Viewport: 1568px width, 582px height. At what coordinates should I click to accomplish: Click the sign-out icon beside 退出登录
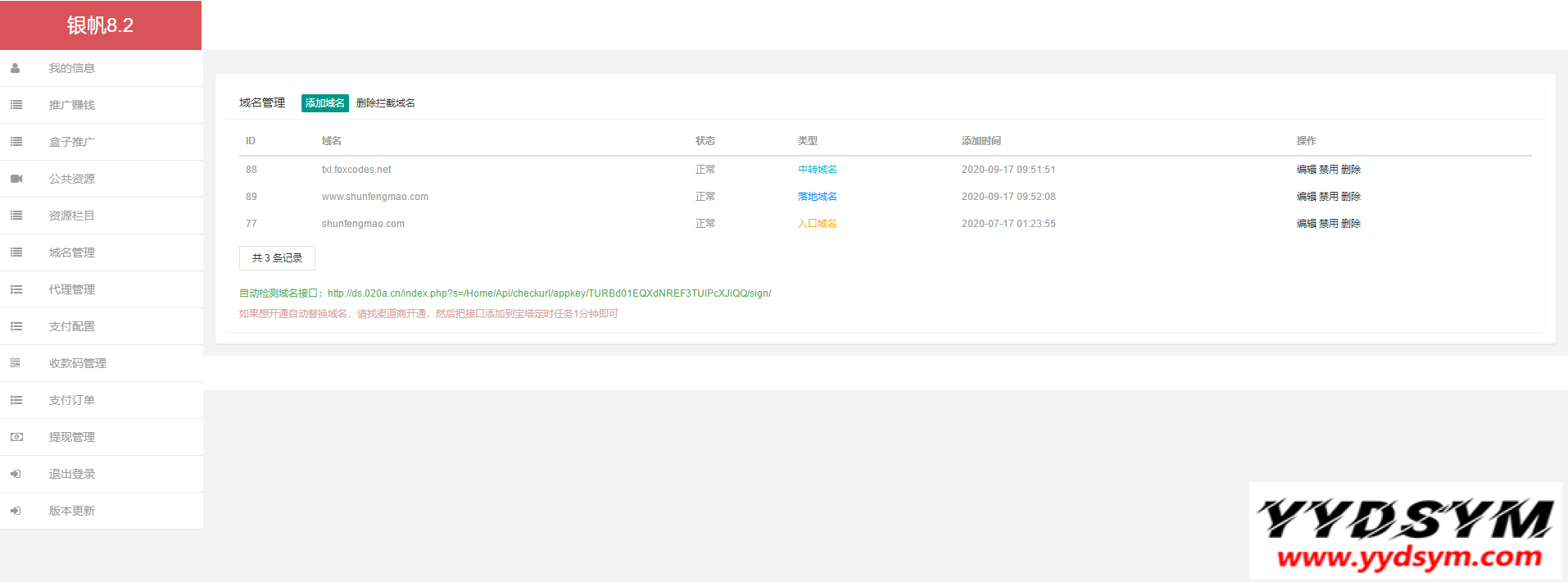click(x=16, y=474)
